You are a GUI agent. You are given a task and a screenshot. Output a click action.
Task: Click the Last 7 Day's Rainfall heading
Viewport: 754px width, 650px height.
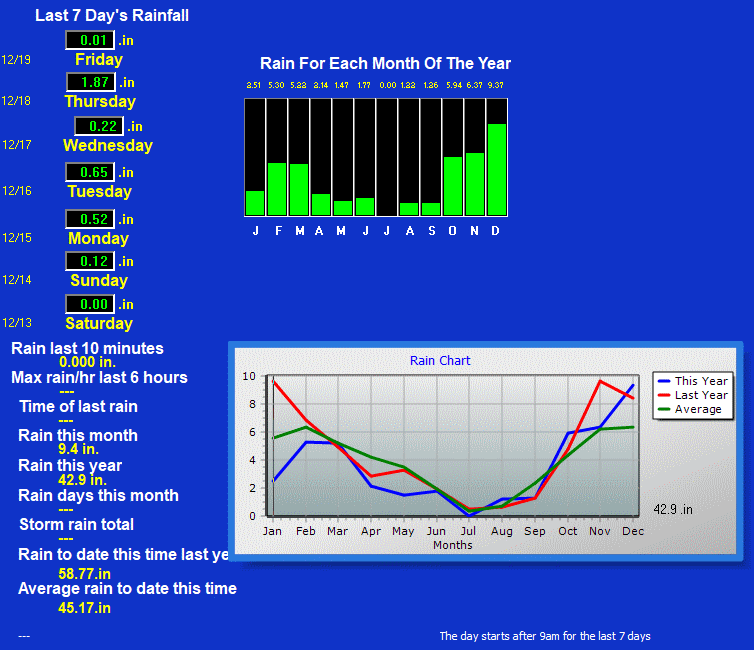pos(111,15)
